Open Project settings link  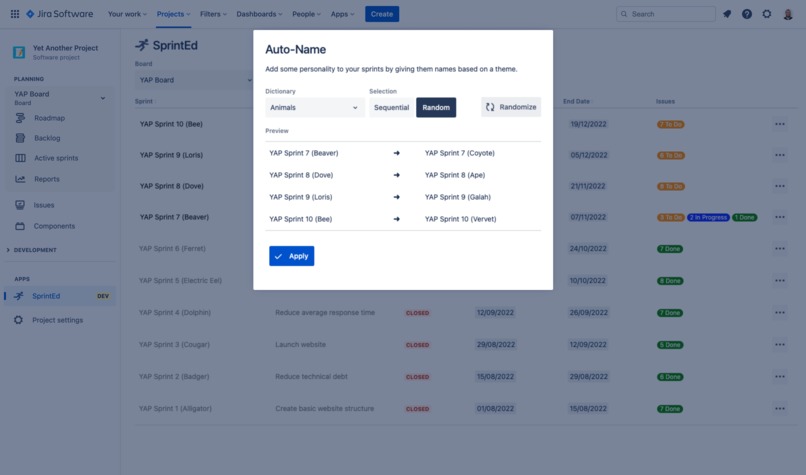pos(58,320)
